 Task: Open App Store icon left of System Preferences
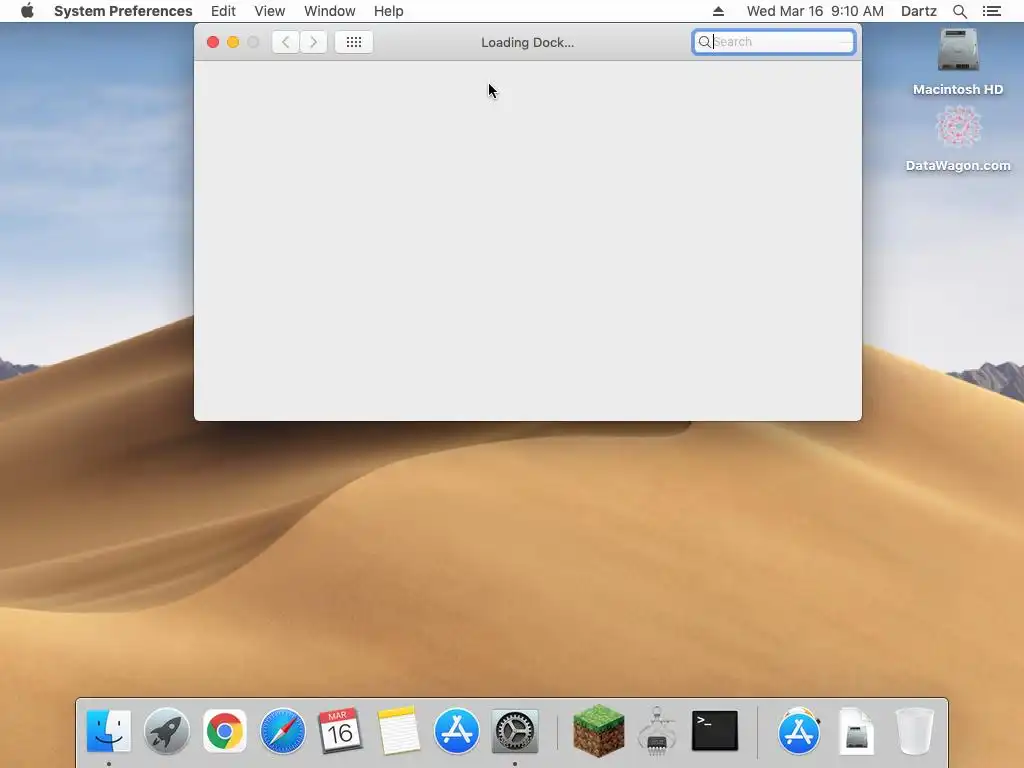point(456,731)
